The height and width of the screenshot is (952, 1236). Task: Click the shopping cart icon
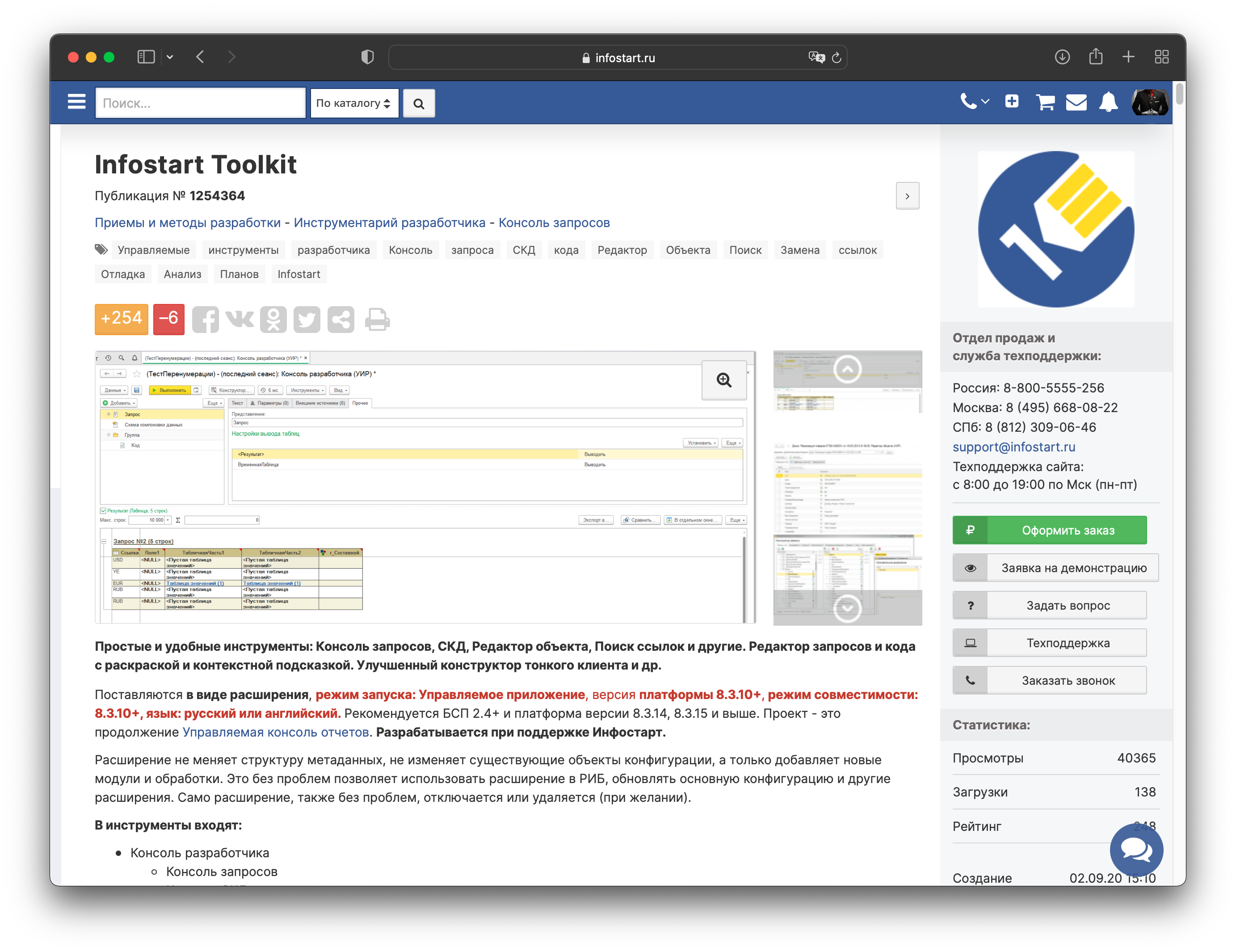[1045, 102]
